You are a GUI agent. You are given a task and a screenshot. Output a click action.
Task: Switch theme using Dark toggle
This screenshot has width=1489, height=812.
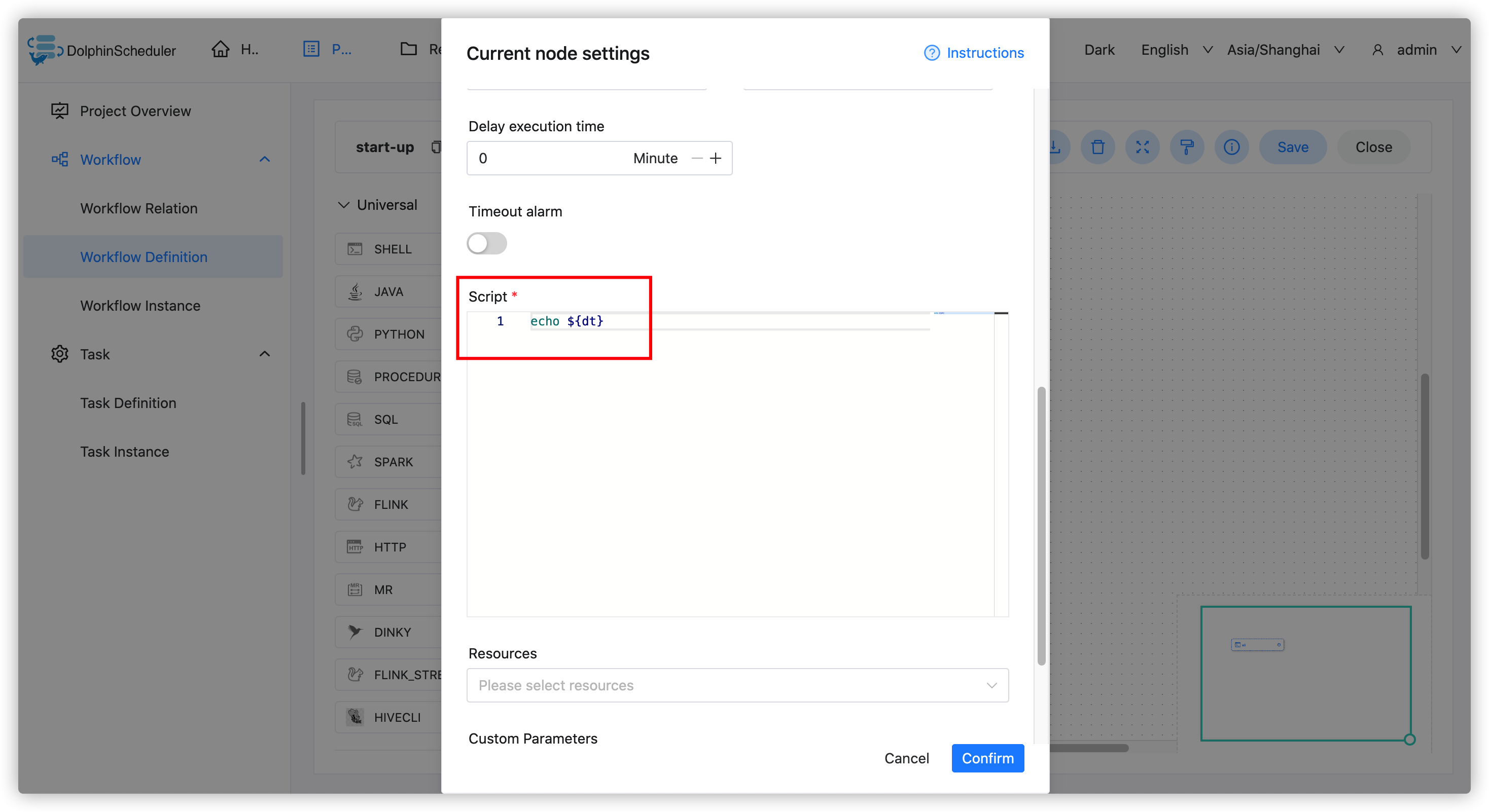click(1099, 50)
